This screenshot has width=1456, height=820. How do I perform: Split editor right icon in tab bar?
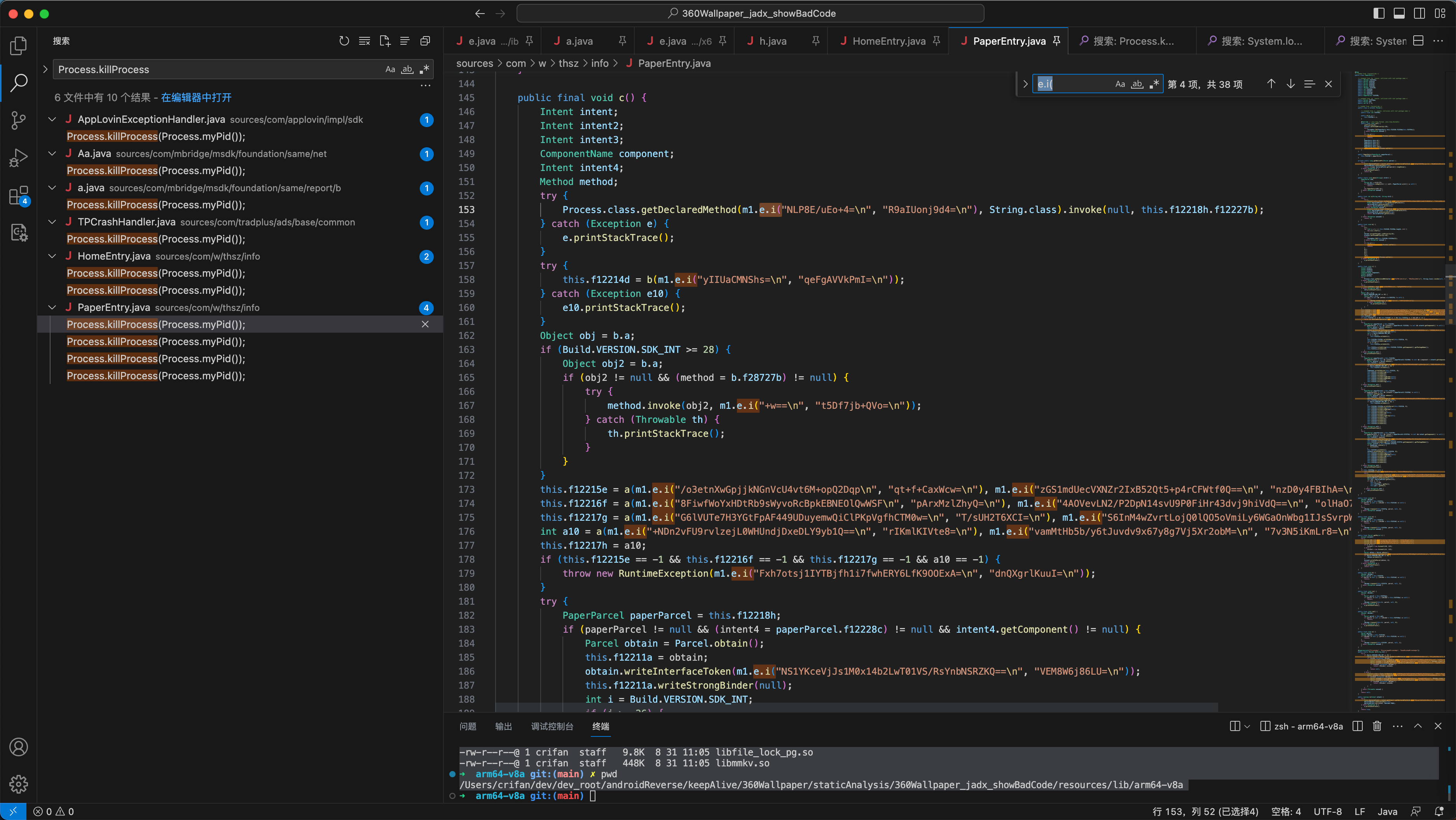(x=1418, y=41)
